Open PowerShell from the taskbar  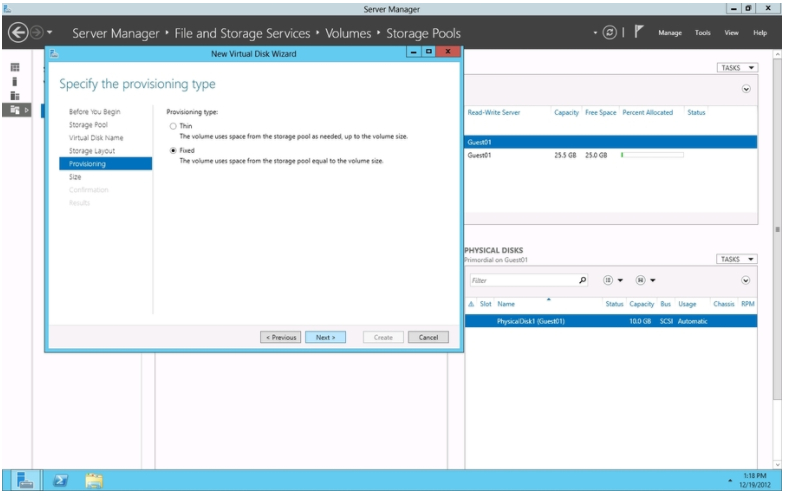point(61,480)
